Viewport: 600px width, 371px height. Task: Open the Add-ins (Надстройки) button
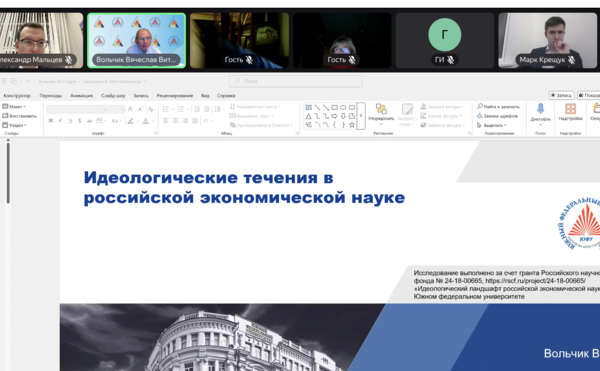coord(570,112)
